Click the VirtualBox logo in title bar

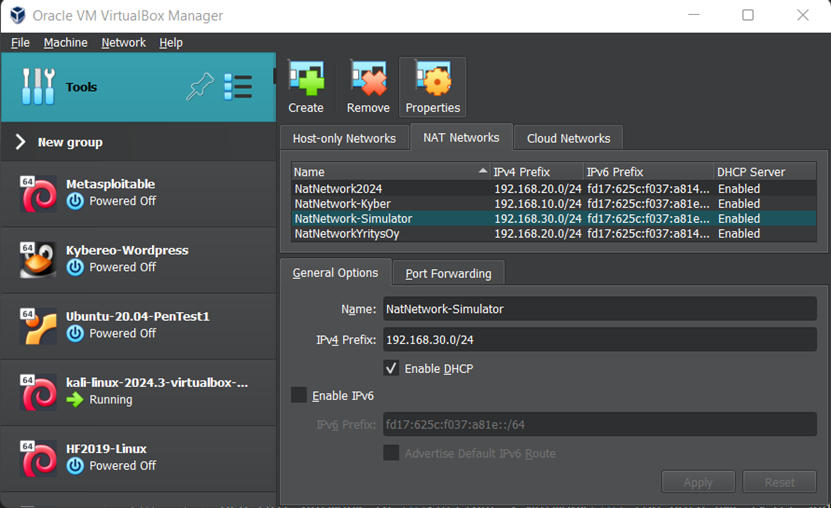click(x=17, y=15)
